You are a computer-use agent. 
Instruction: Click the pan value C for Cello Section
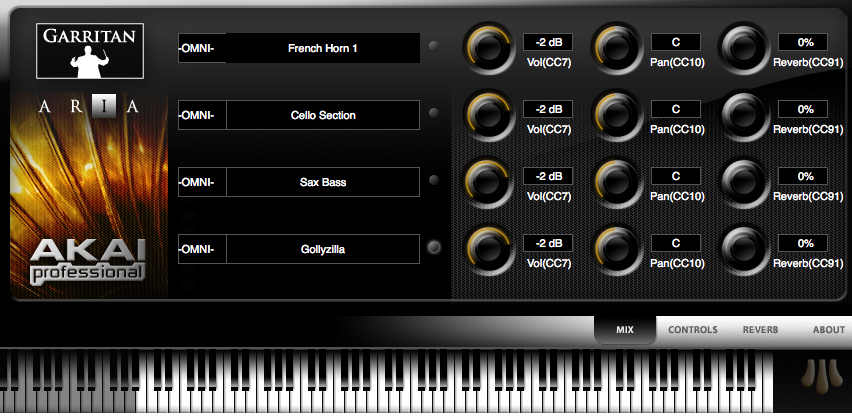click(676, 109)
